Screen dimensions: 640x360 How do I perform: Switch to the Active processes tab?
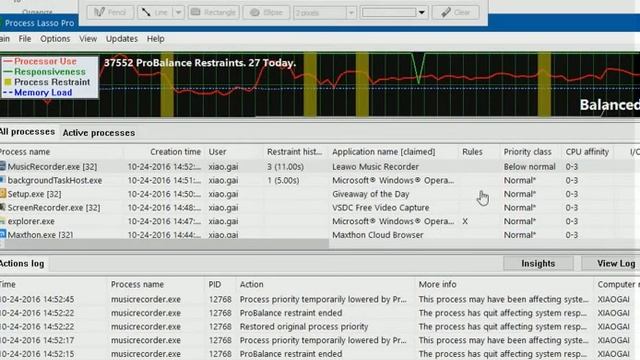point(99,133)
